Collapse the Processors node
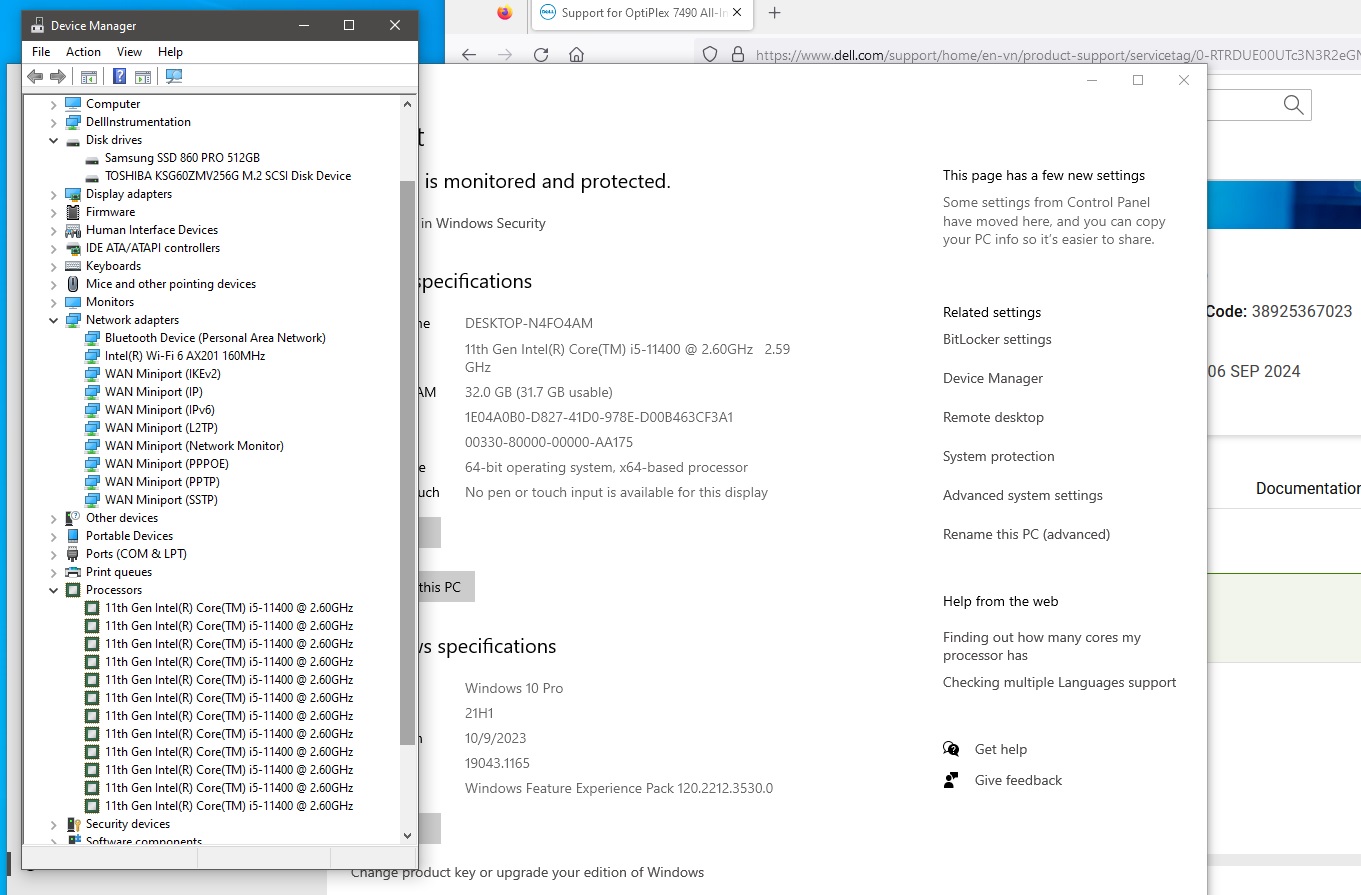 click(x=54, y=591)
